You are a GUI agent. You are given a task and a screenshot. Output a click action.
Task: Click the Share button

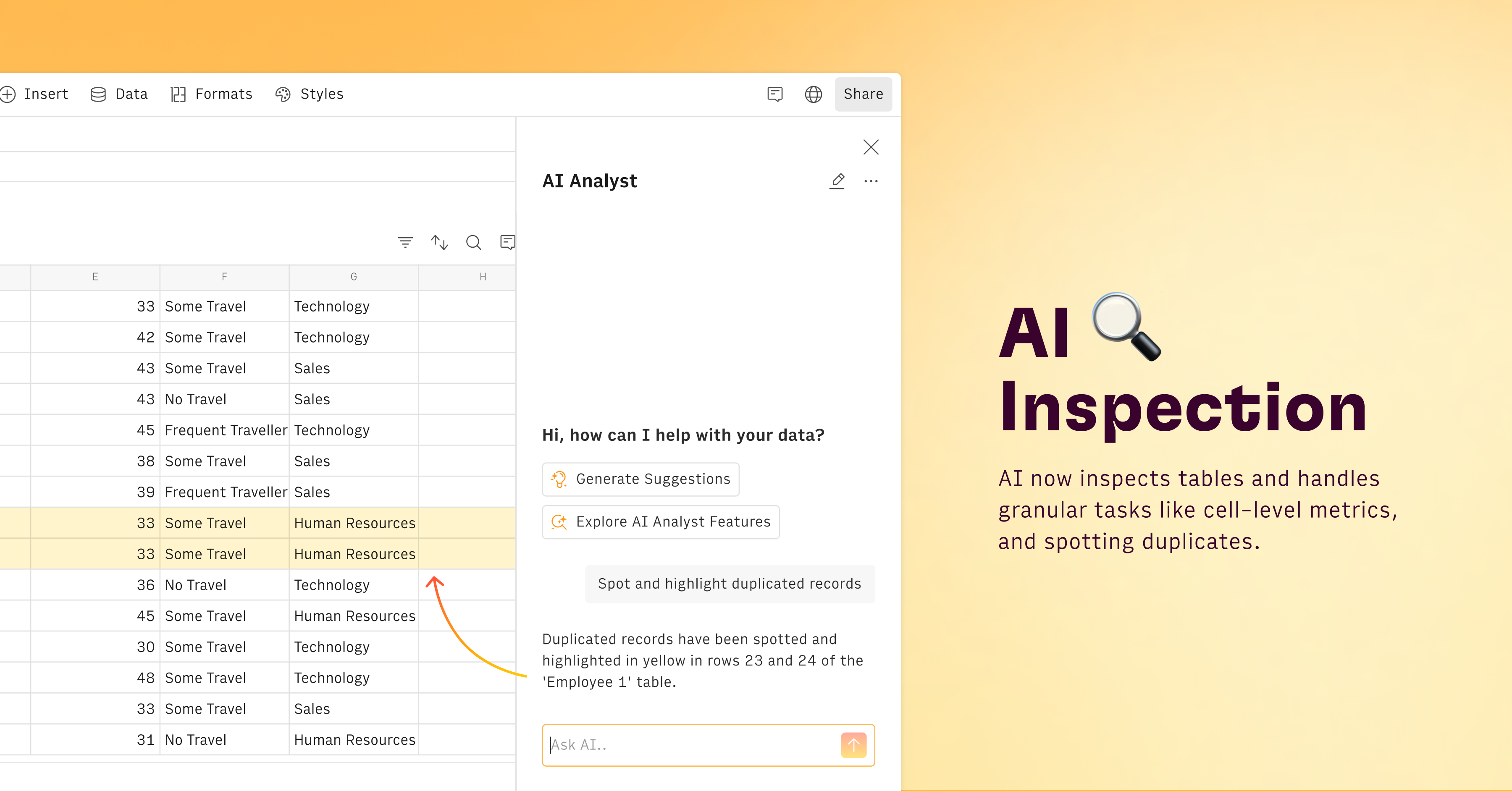[x=863, y=94]
